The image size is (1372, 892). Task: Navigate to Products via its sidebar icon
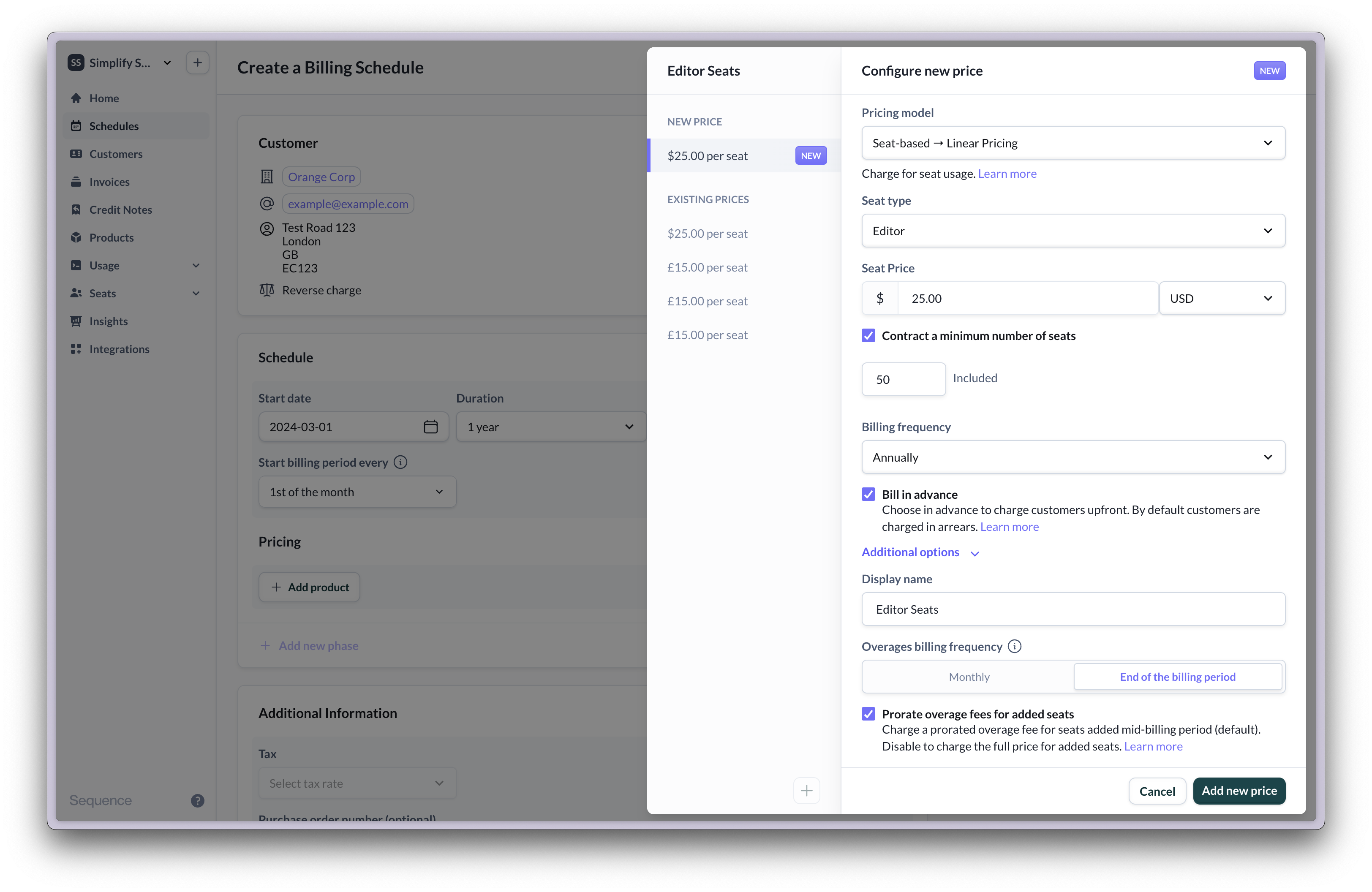click(x=77, y=237)
